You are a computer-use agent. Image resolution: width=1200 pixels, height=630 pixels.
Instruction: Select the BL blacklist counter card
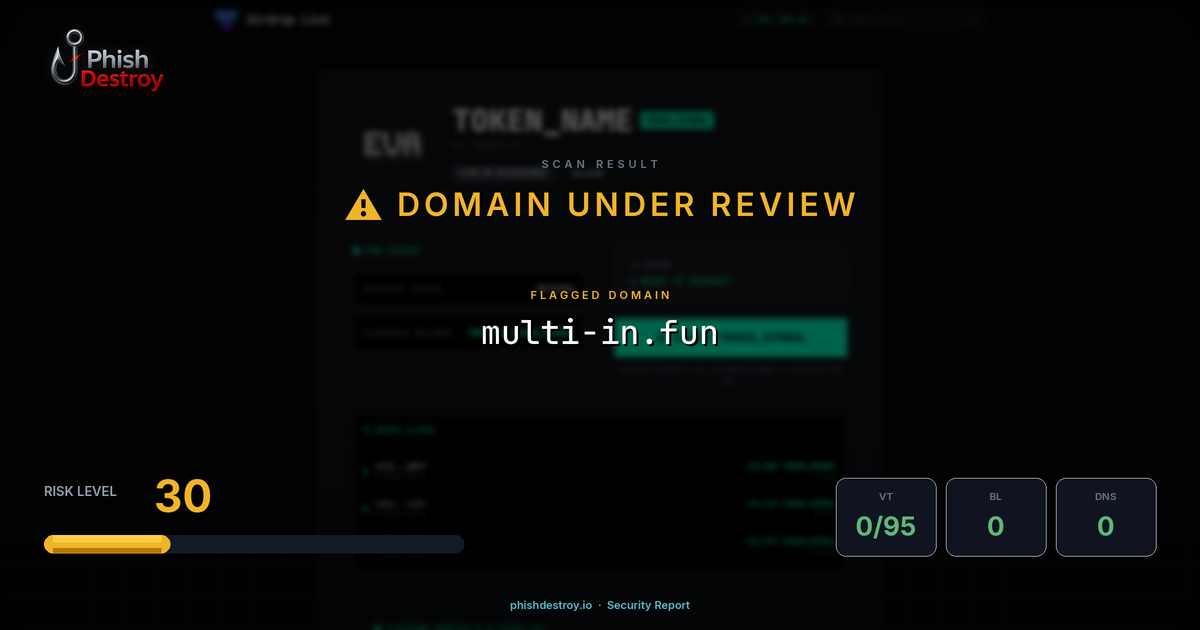click(996, 517)
